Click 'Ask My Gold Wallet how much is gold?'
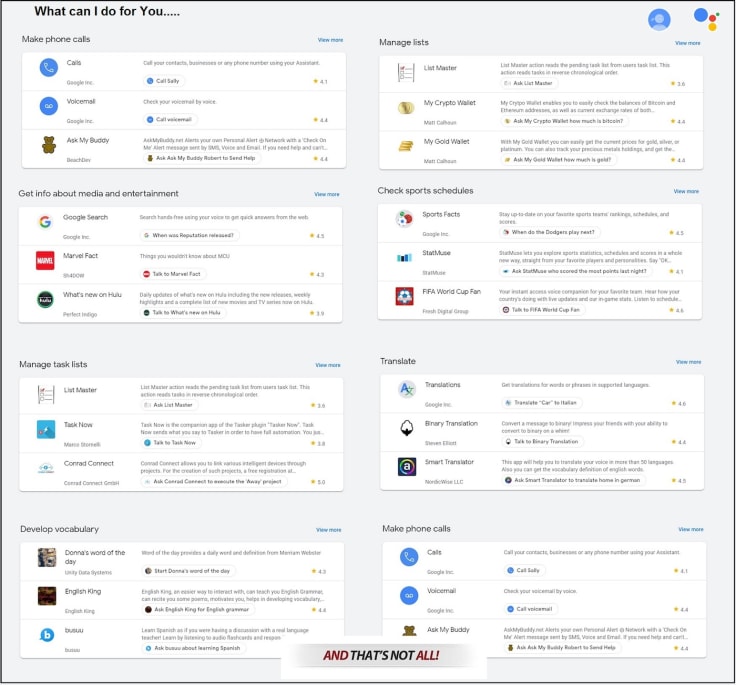 (x=559, y=160)
